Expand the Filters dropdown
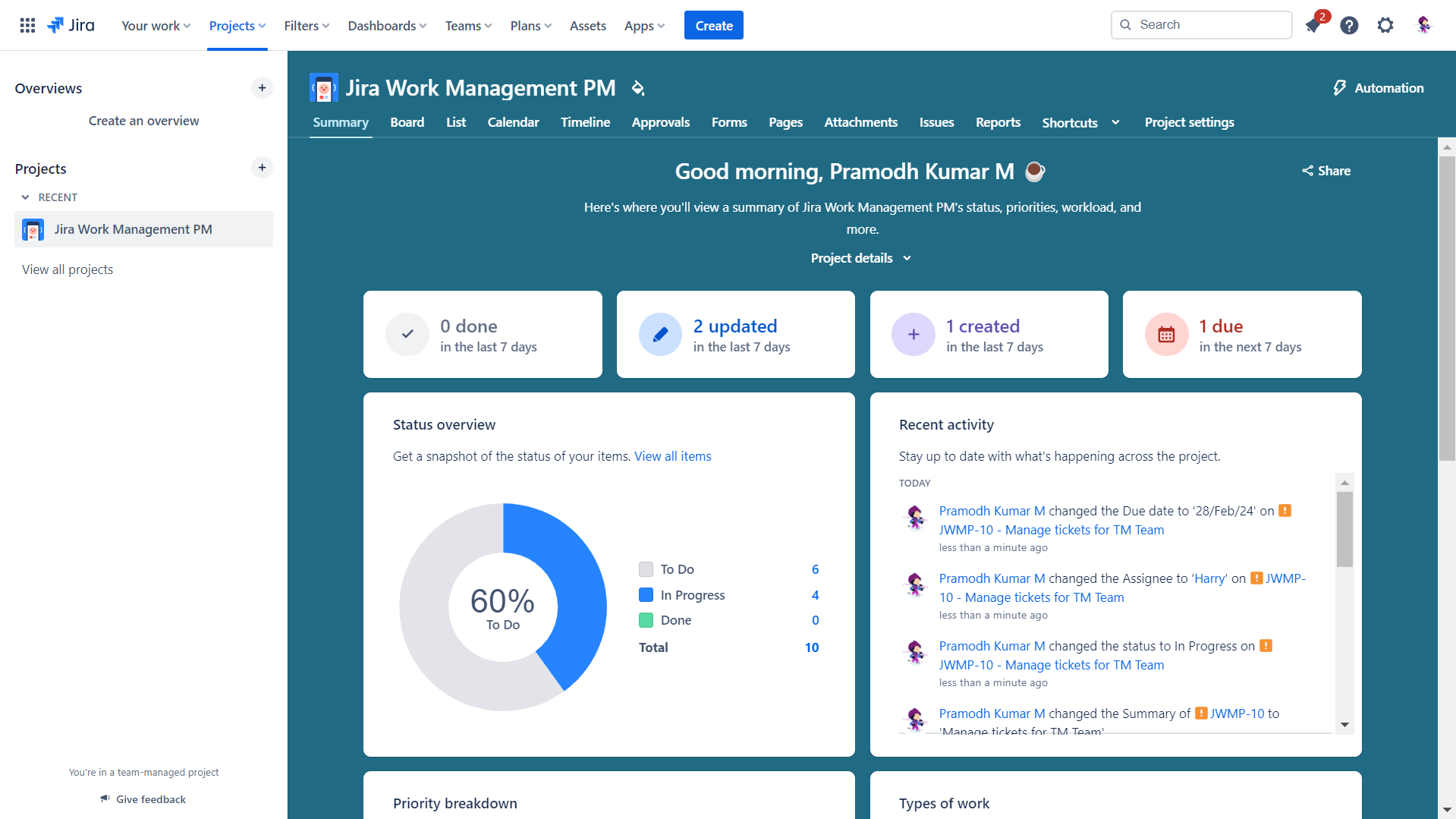The height and width of the screenshot is (819, 1456). click(x=307, y=26)
